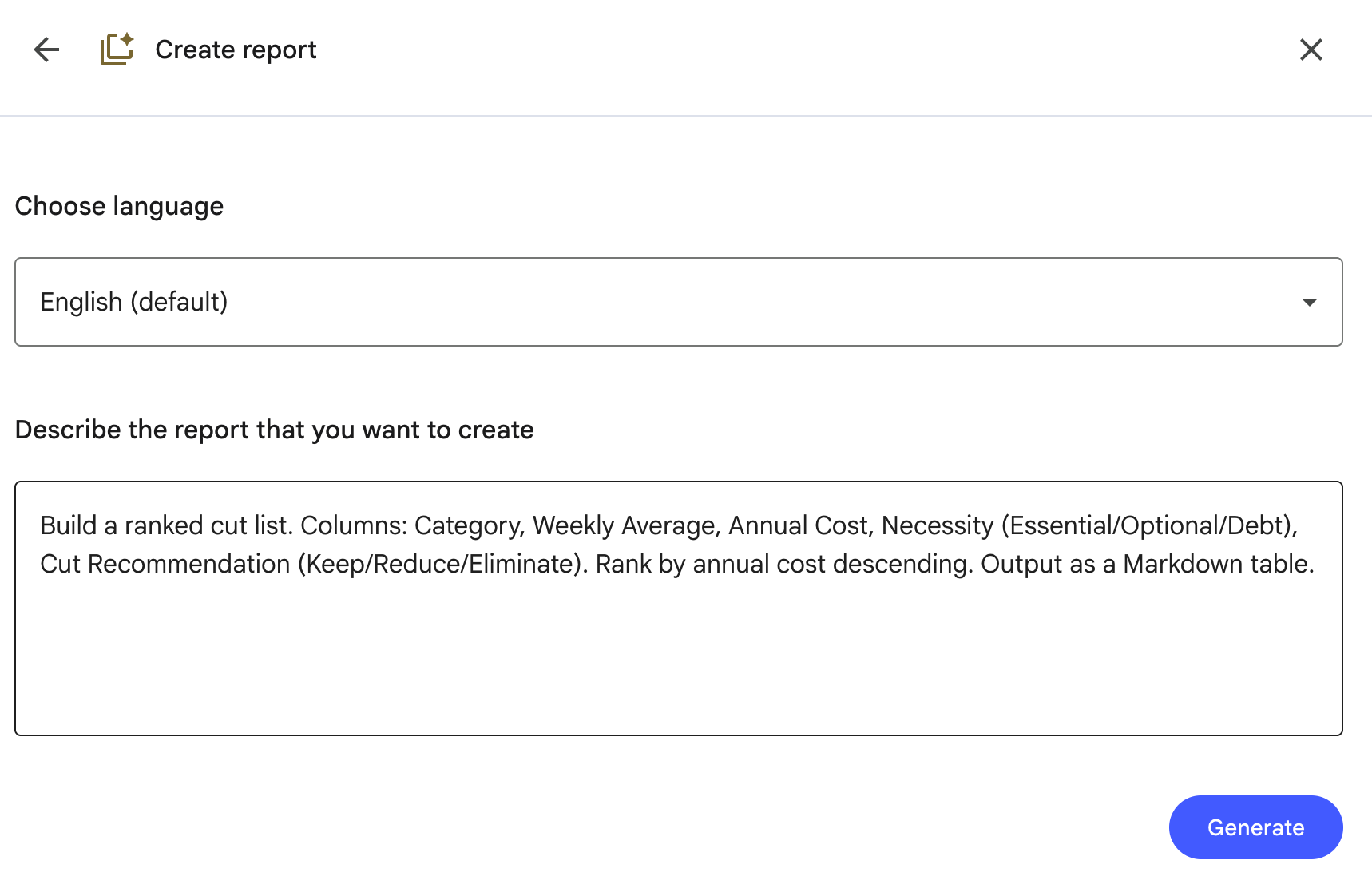1372x896 pixels.
Task: Go back using the left arrow icon
Action: click(46, 50)
